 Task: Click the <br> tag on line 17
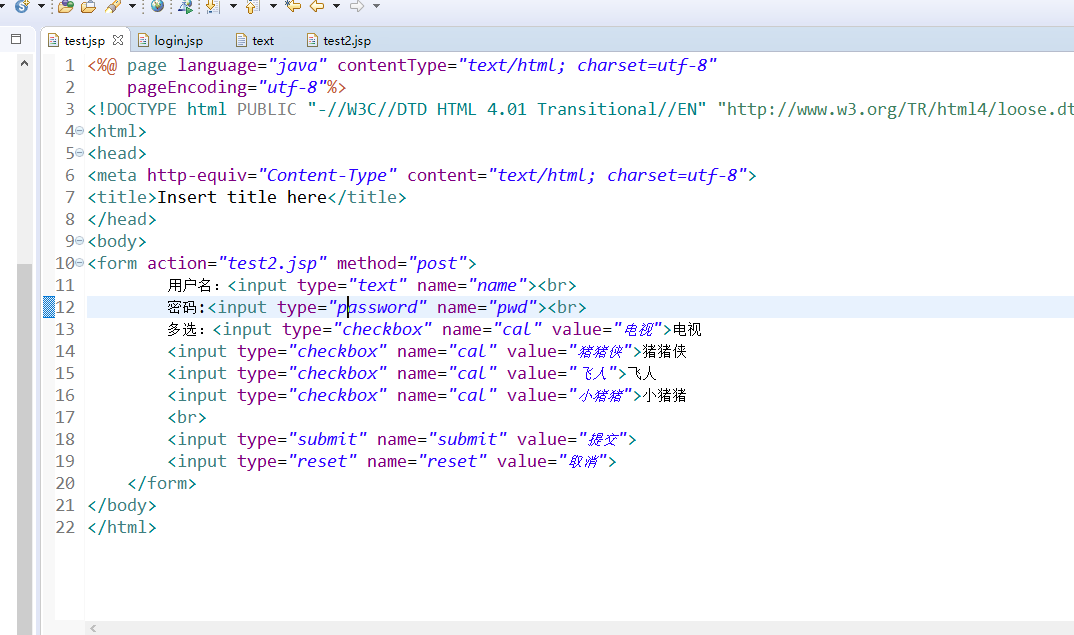[x=187, y=417]
